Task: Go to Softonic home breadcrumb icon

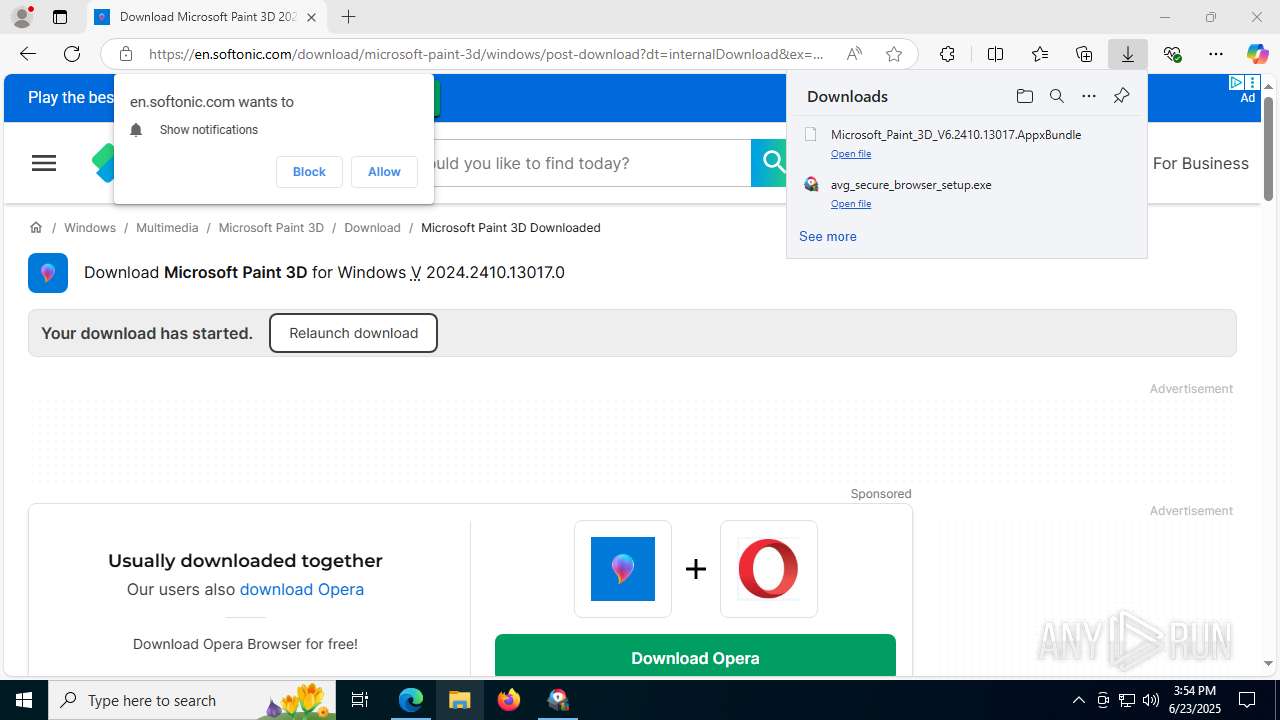Action: (36, 228)
